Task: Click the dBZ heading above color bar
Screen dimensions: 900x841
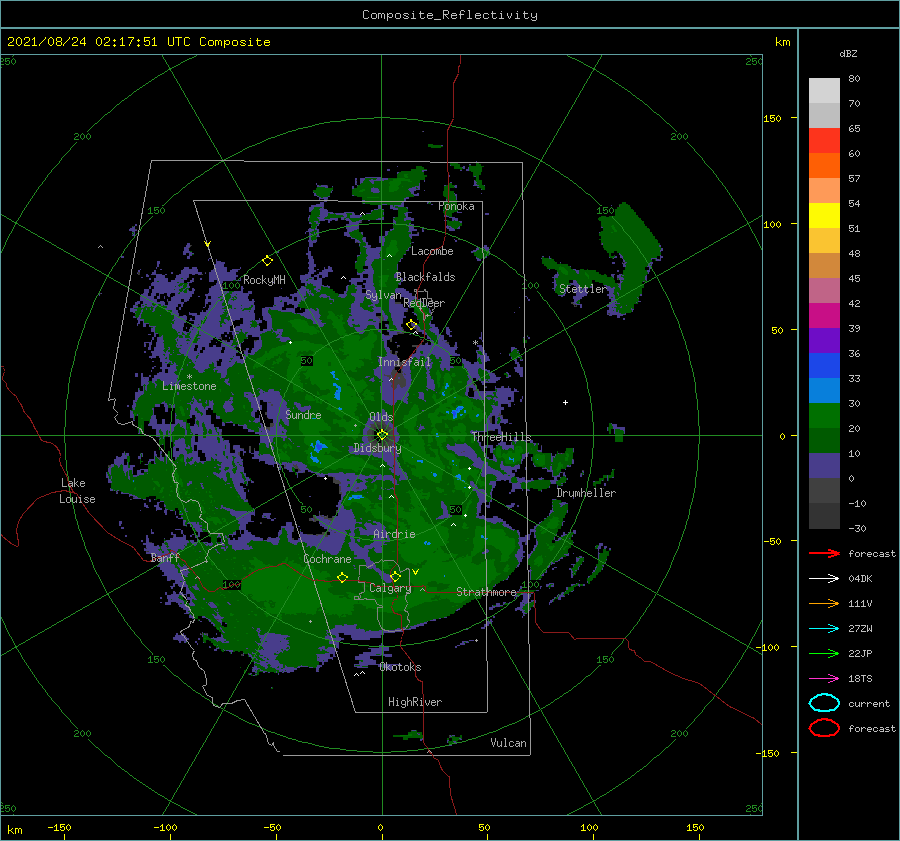Action: (x=848, y=53)
